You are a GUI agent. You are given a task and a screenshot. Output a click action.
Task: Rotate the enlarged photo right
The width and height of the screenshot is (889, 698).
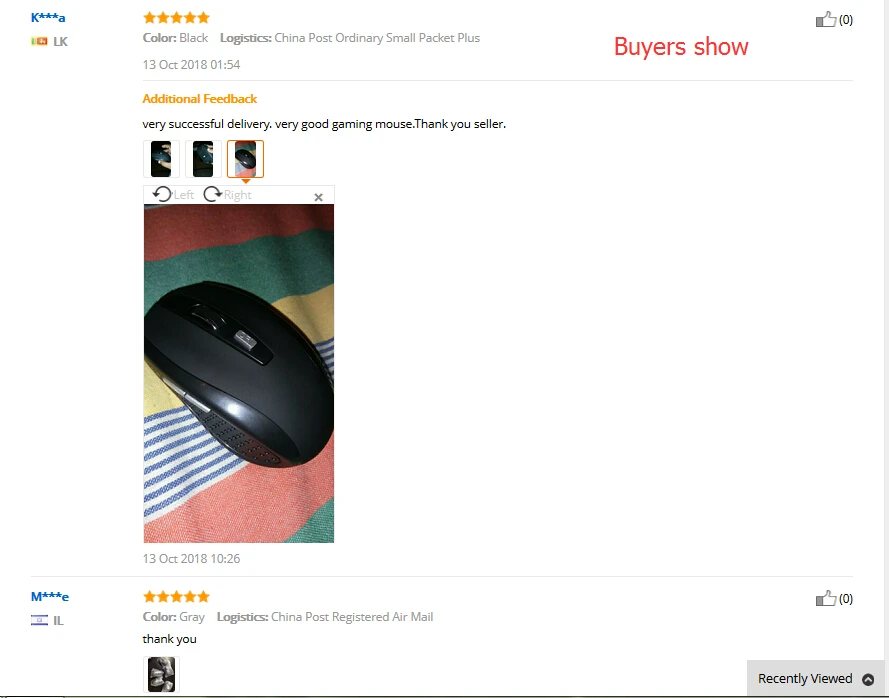227,194
